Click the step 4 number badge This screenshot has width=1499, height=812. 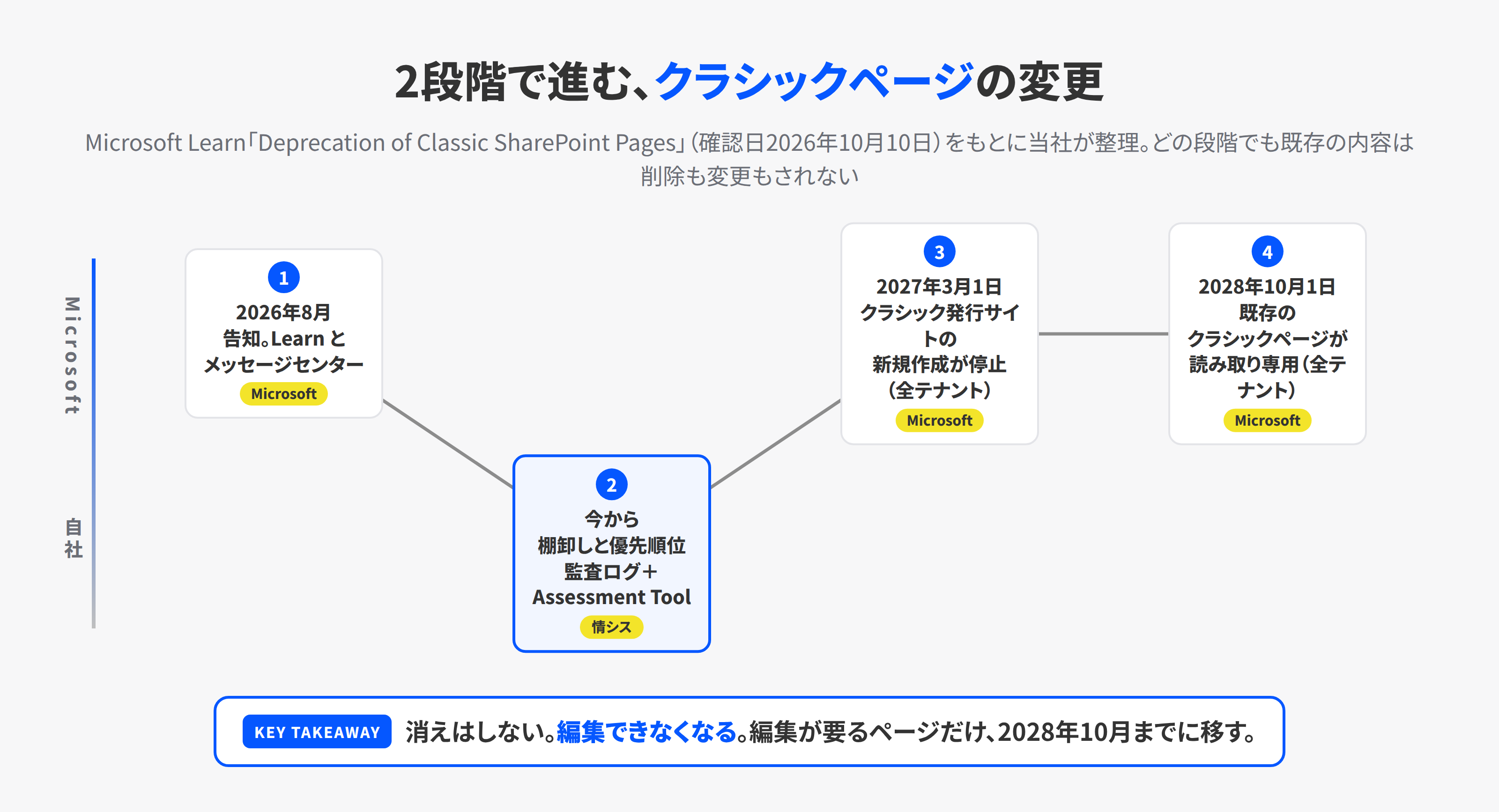[x=1268, y=252]
